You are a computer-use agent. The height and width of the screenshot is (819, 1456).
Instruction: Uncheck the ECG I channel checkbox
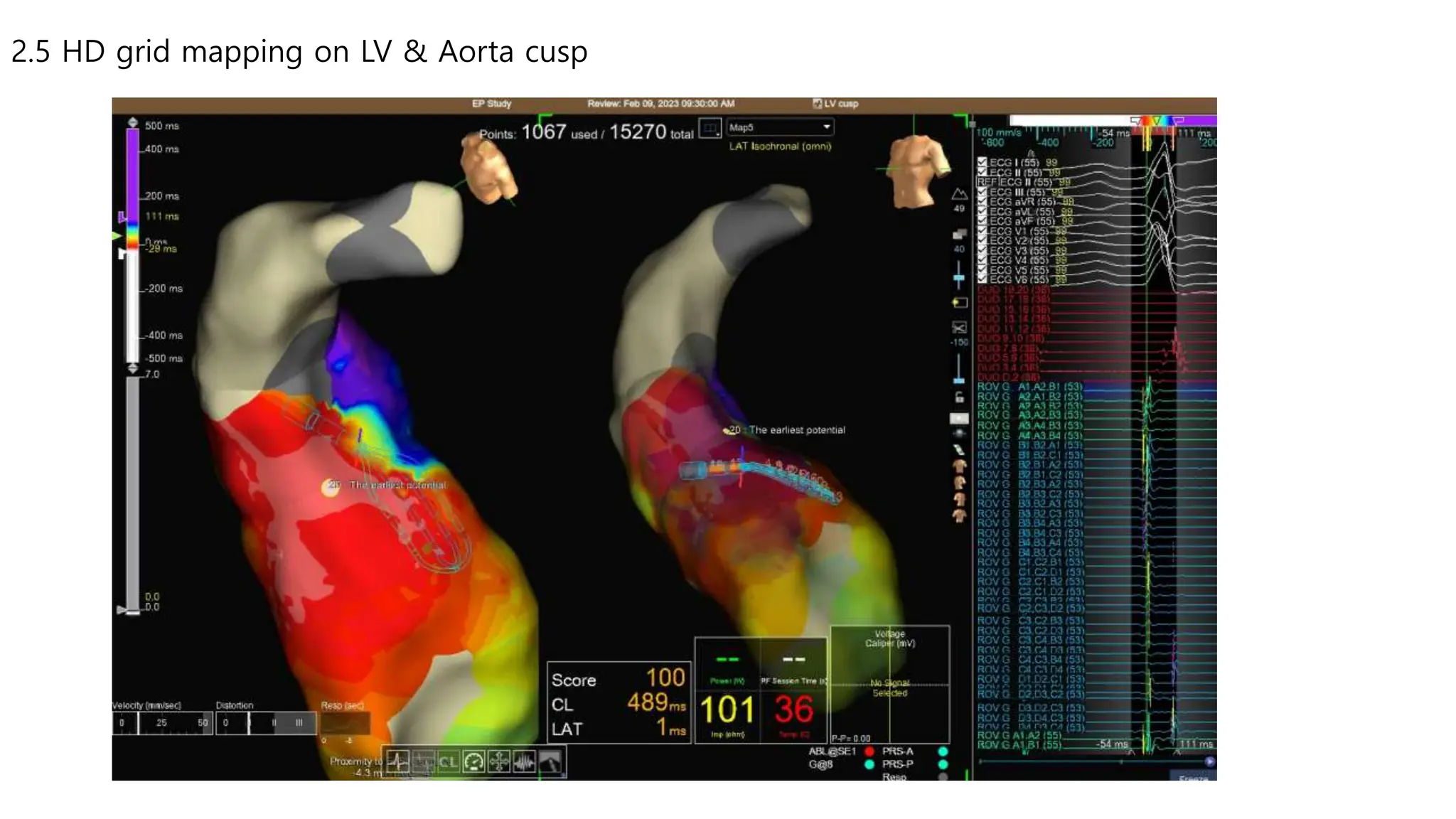[982, 162]
